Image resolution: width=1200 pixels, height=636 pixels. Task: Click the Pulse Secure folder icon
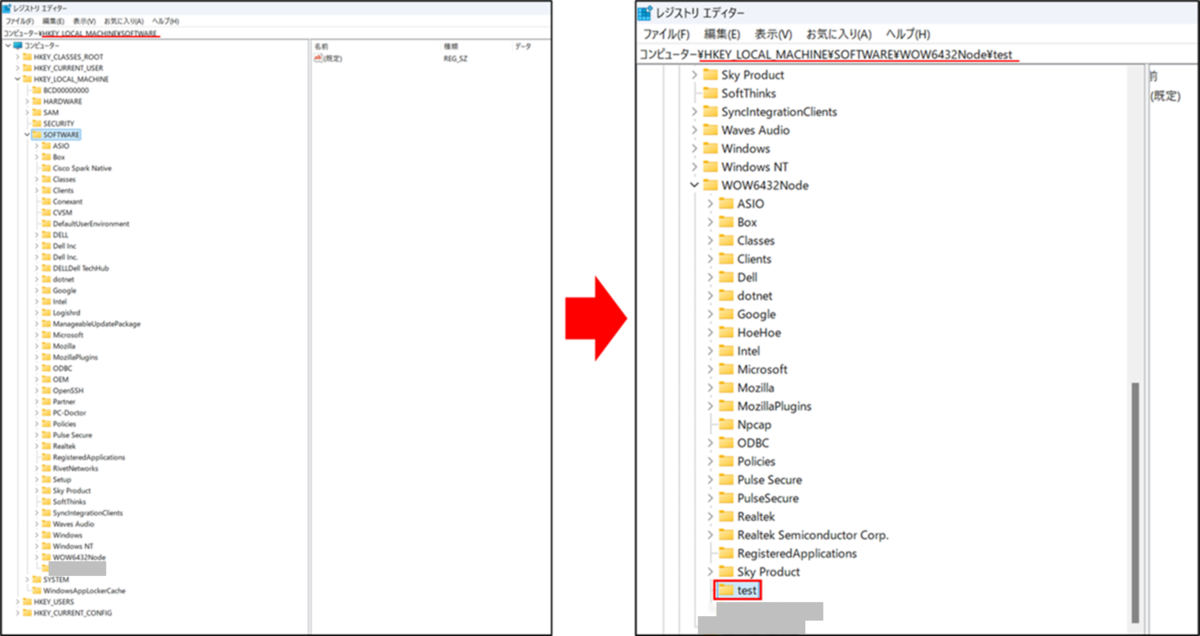pos(726,479)
